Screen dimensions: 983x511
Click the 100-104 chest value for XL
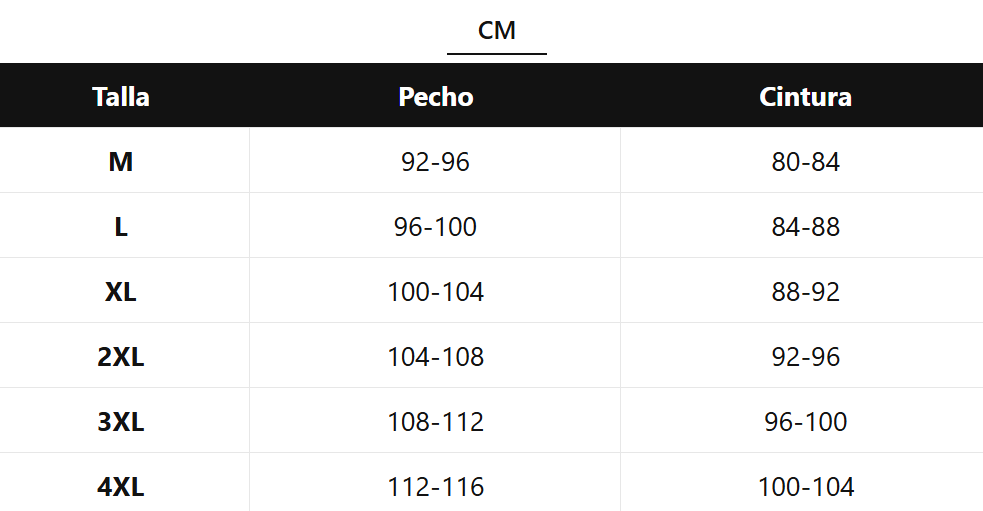tap(436, 292)
